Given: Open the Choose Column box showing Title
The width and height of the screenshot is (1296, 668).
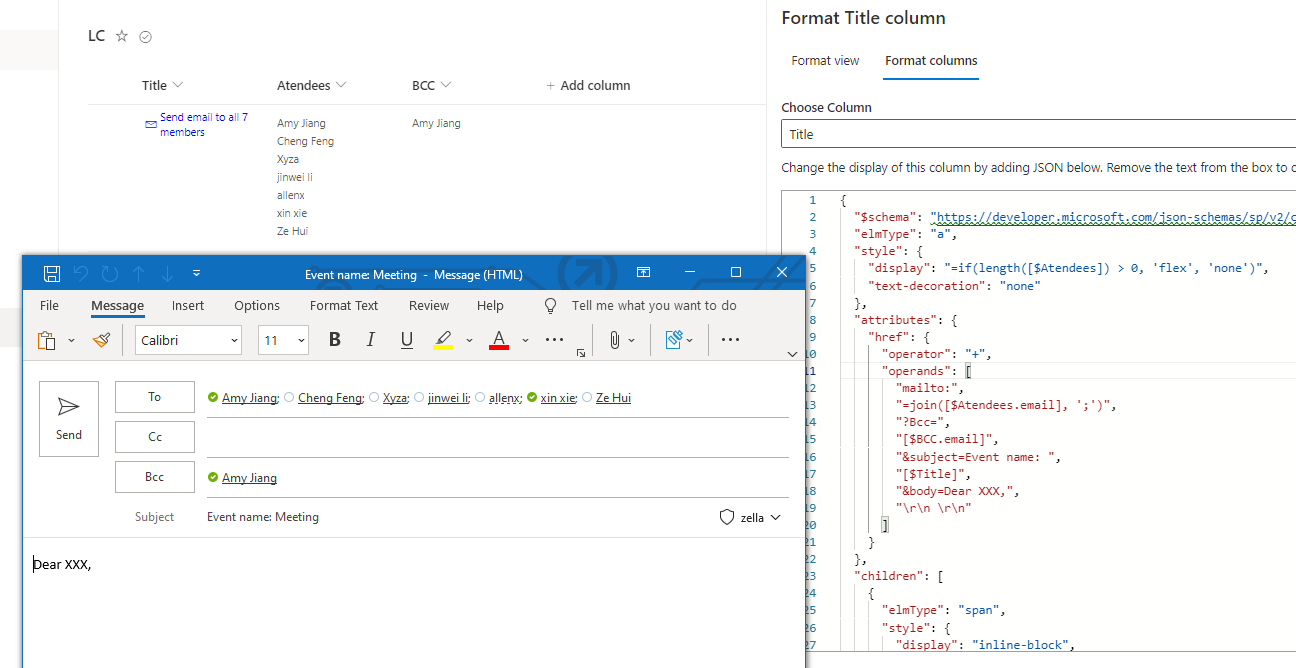Looking at the screenshot, I should pyautogui.click(x=1038, y=134).
